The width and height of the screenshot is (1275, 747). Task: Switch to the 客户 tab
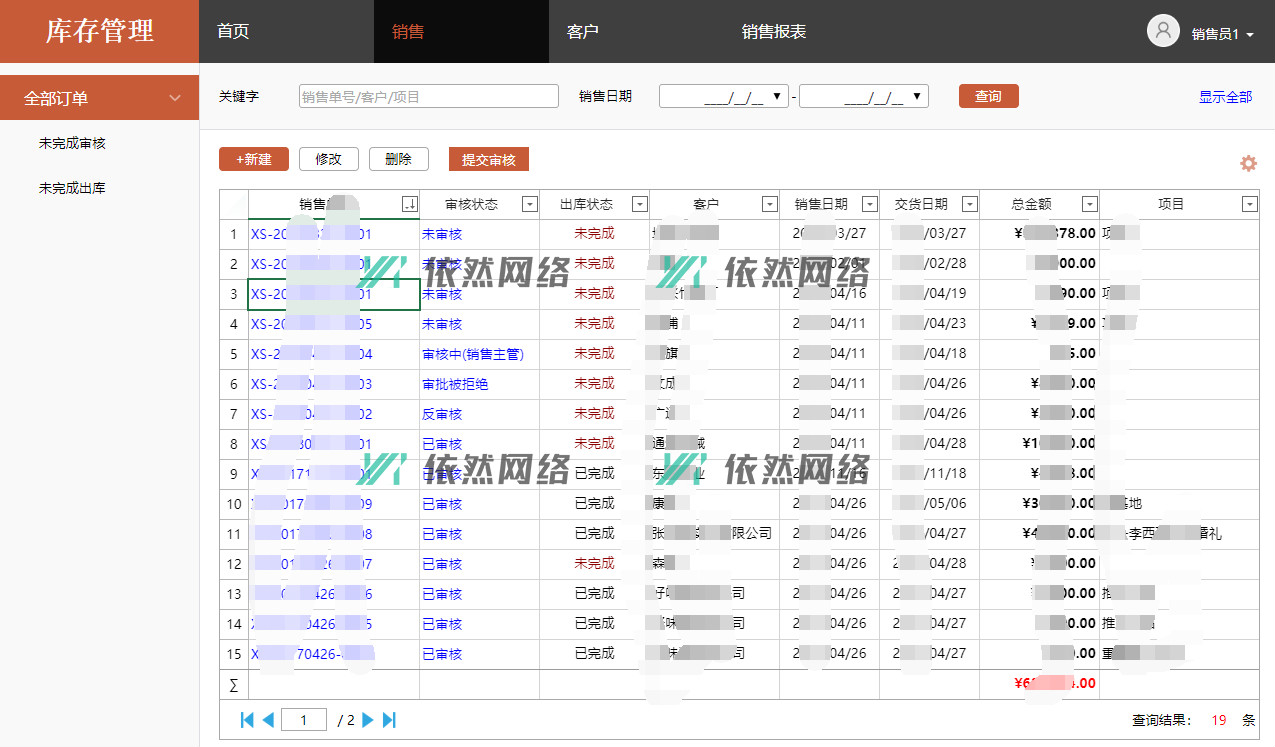tap(582, 31)
